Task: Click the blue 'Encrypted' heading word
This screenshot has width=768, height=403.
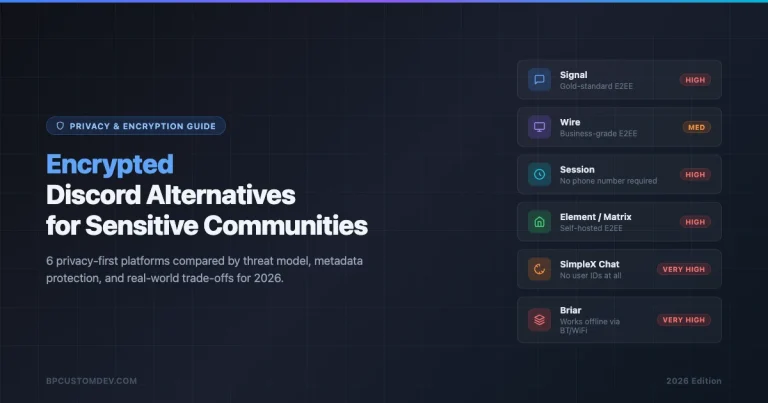Action: coord(110,165)
